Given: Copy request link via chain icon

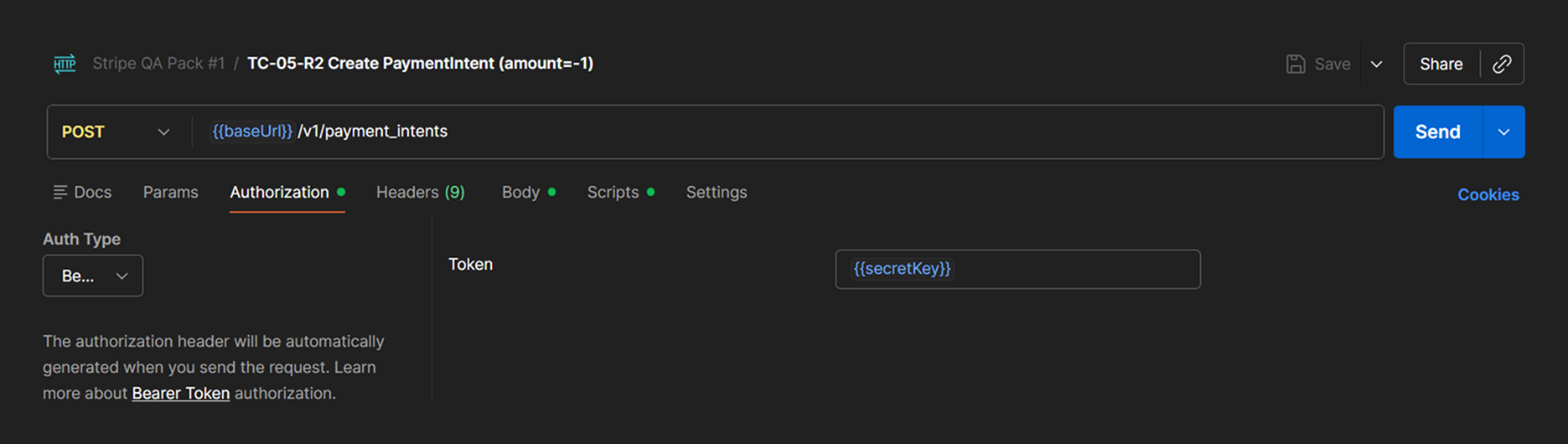Looking at the screenshot, I should (x=1502, y=64).
